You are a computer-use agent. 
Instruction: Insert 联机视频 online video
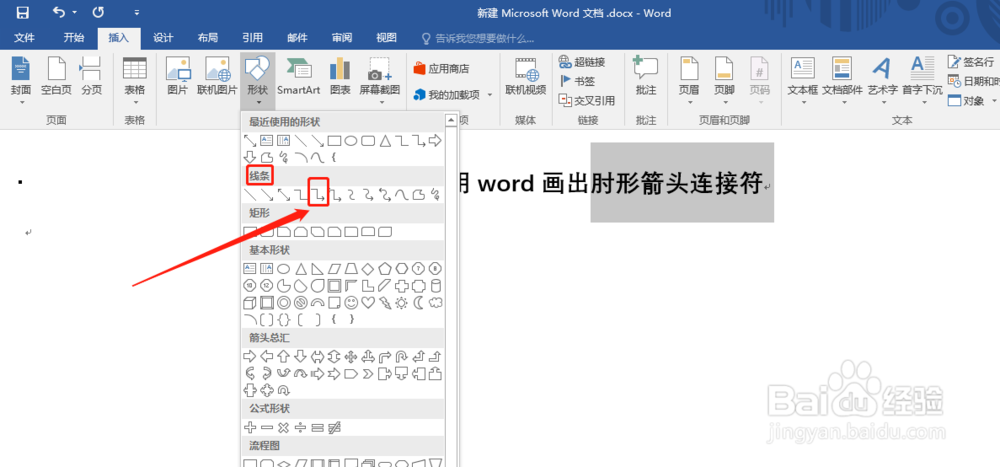(x=526, y=77)
